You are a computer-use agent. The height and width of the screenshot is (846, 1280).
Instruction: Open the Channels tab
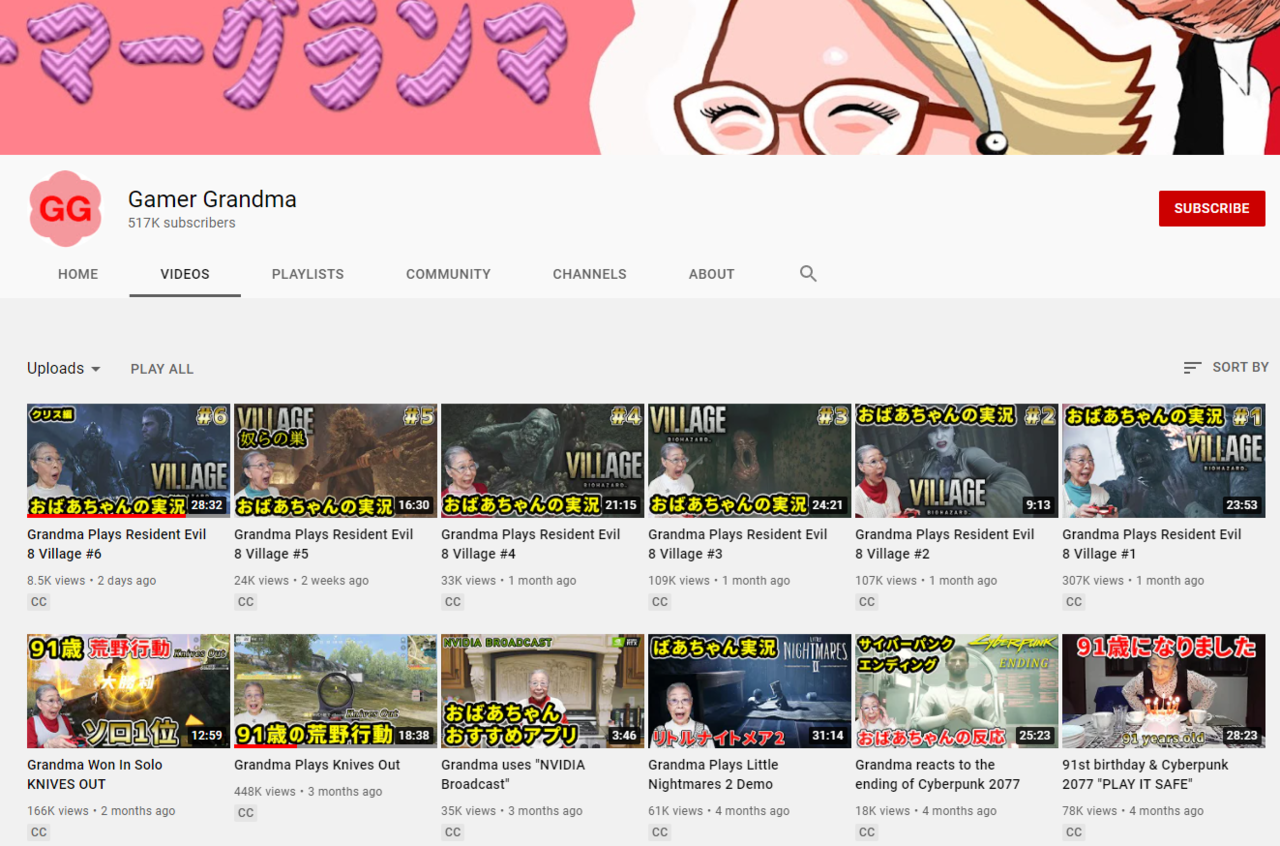[590, 274]
